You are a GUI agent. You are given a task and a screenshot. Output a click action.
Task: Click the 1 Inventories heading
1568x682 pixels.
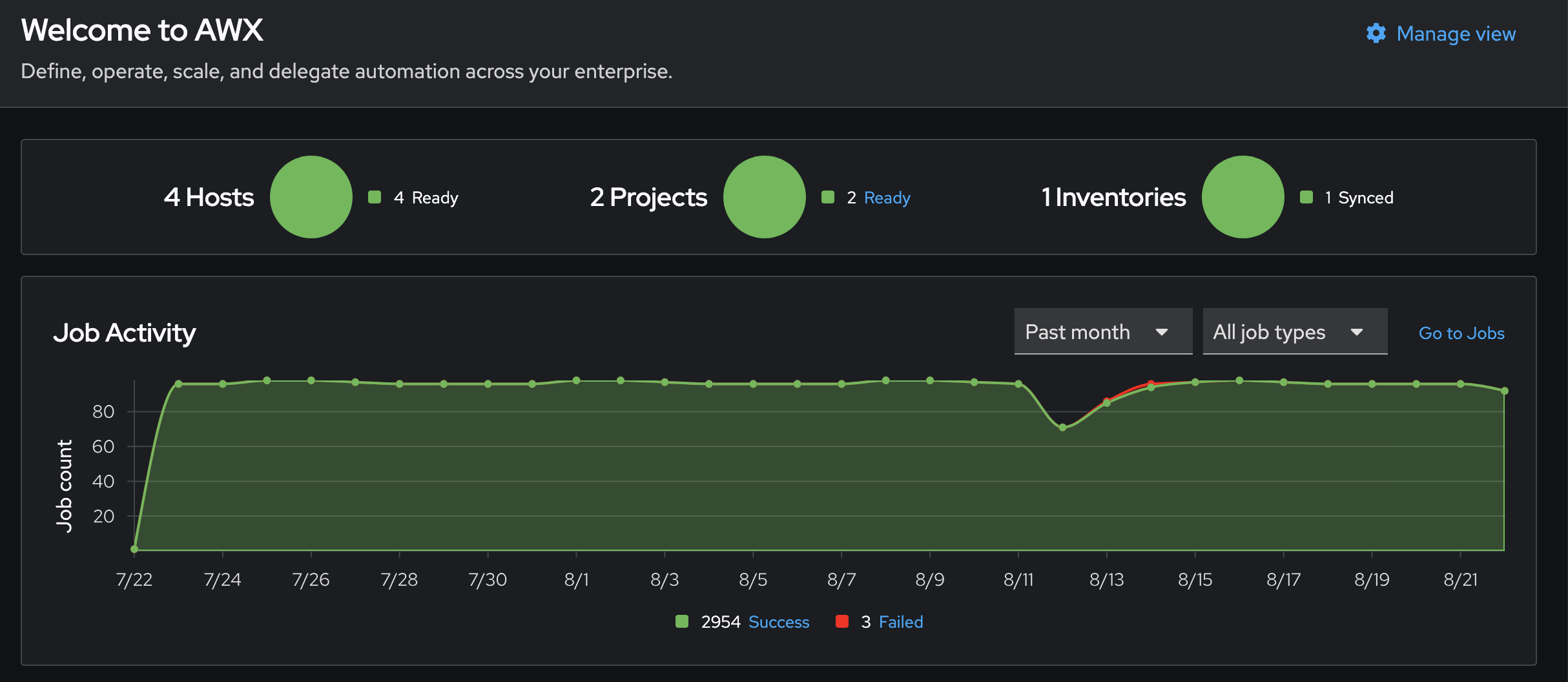coord(1114,197)
